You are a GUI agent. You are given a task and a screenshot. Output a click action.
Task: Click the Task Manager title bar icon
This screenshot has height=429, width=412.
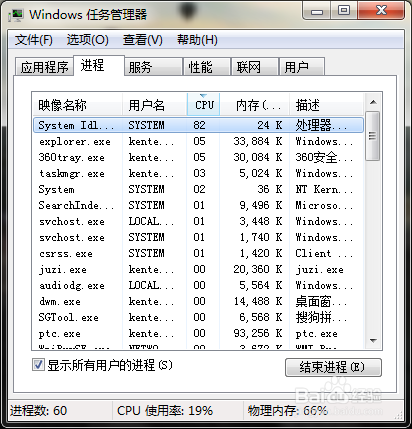[x=16, y=15]
